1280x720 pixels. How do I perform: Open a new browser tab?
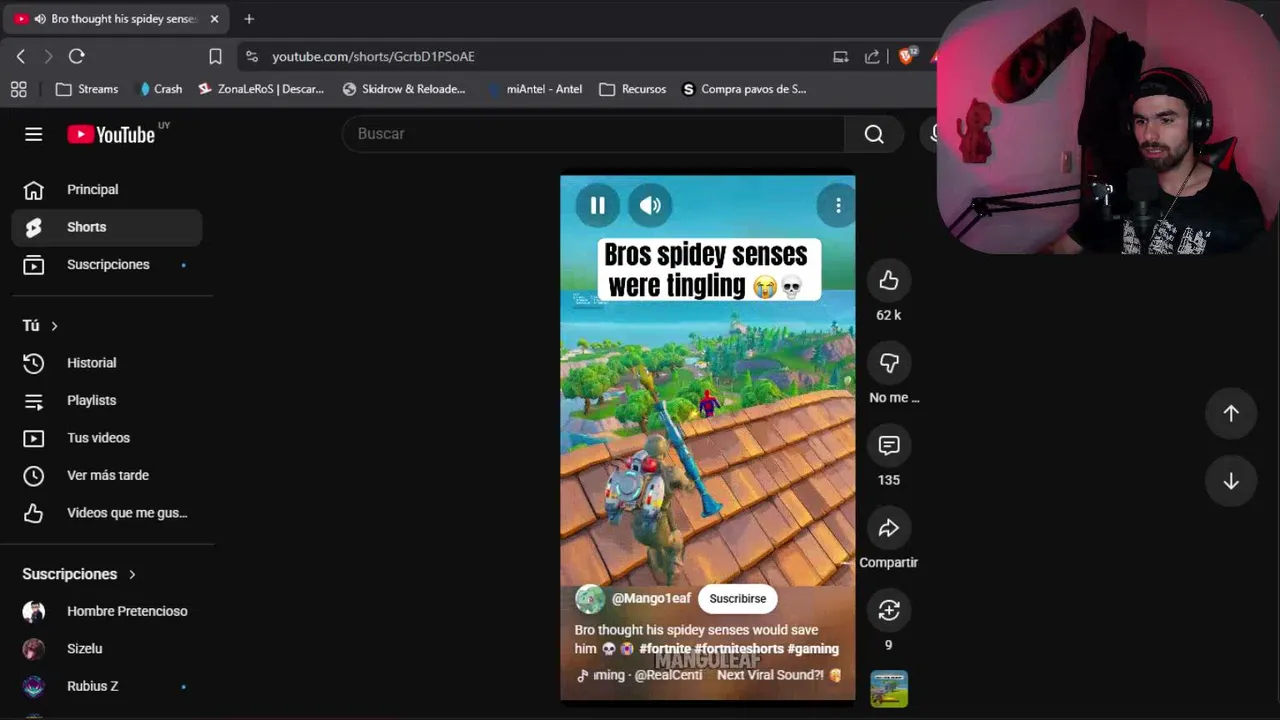249,19
